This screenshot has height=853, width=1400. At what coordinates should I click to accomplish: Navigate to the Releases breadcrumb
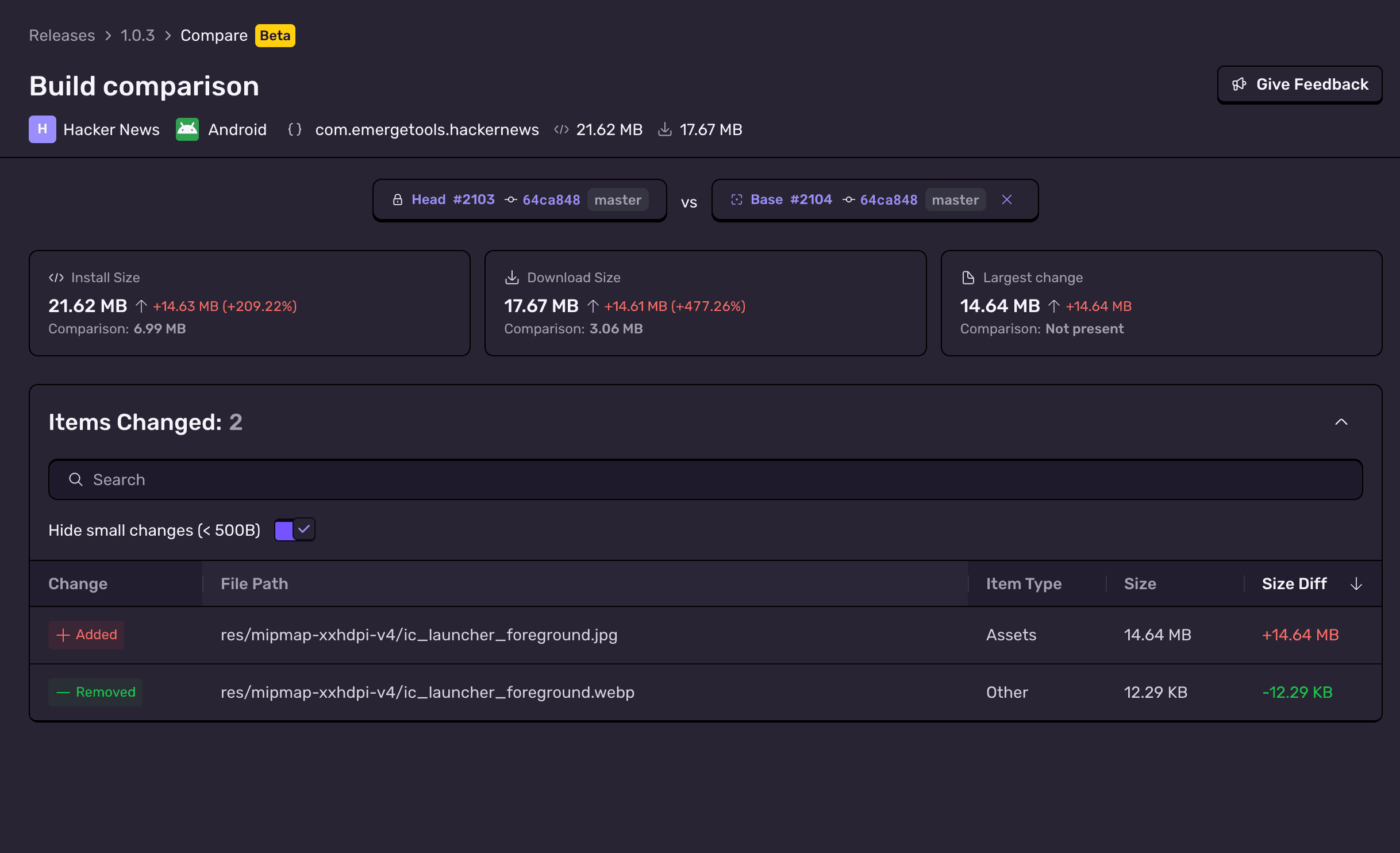coord(61,35)
